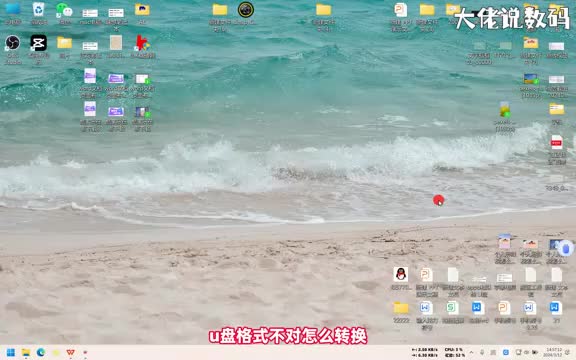Screen dimensions: 576x360
Task: Open the round black camera-lens desktop icon
Action: pyautogui.click(x=245, y=10)
